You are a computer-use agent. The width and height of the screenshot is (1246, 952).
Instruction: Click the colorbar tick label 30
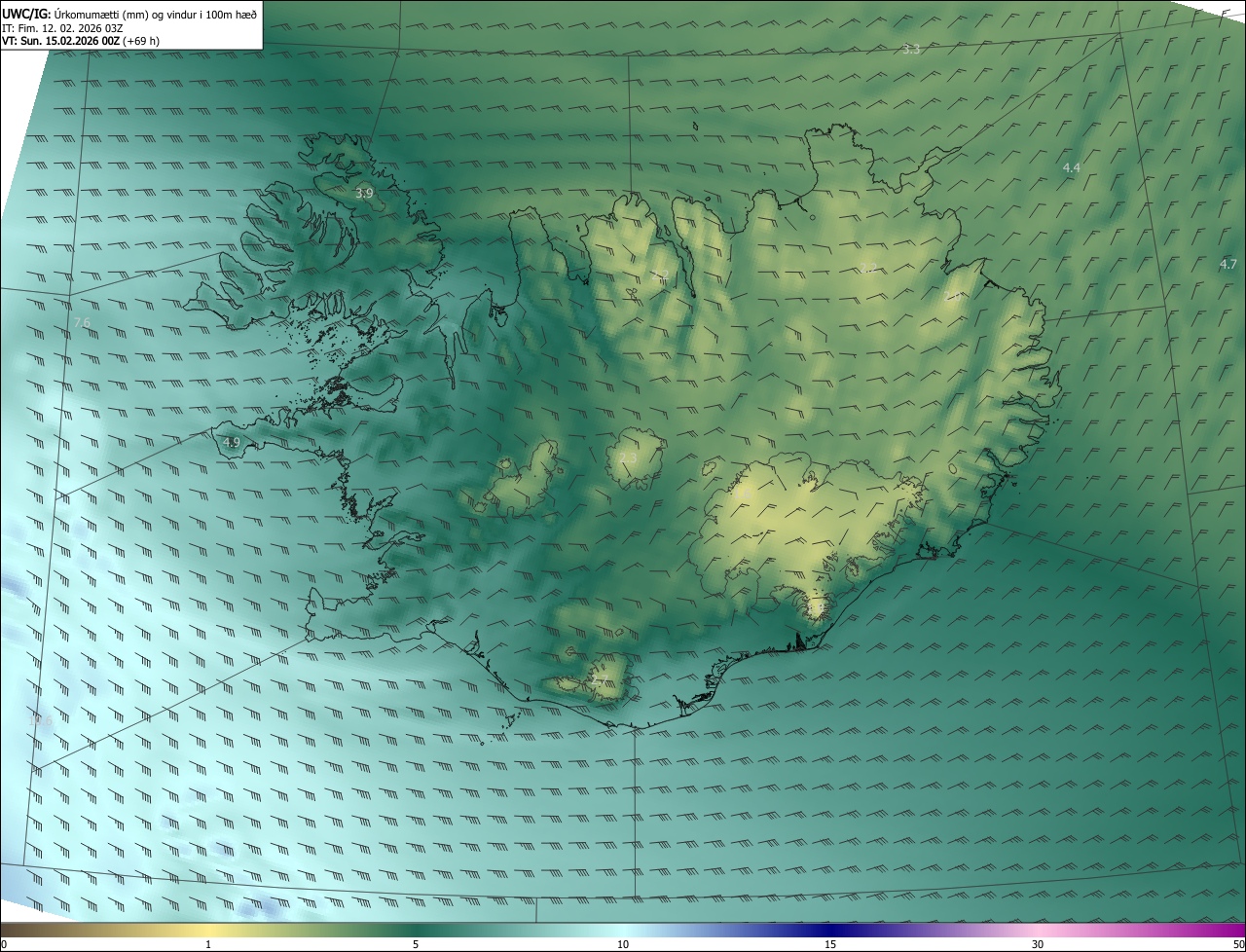point(1038,944)
